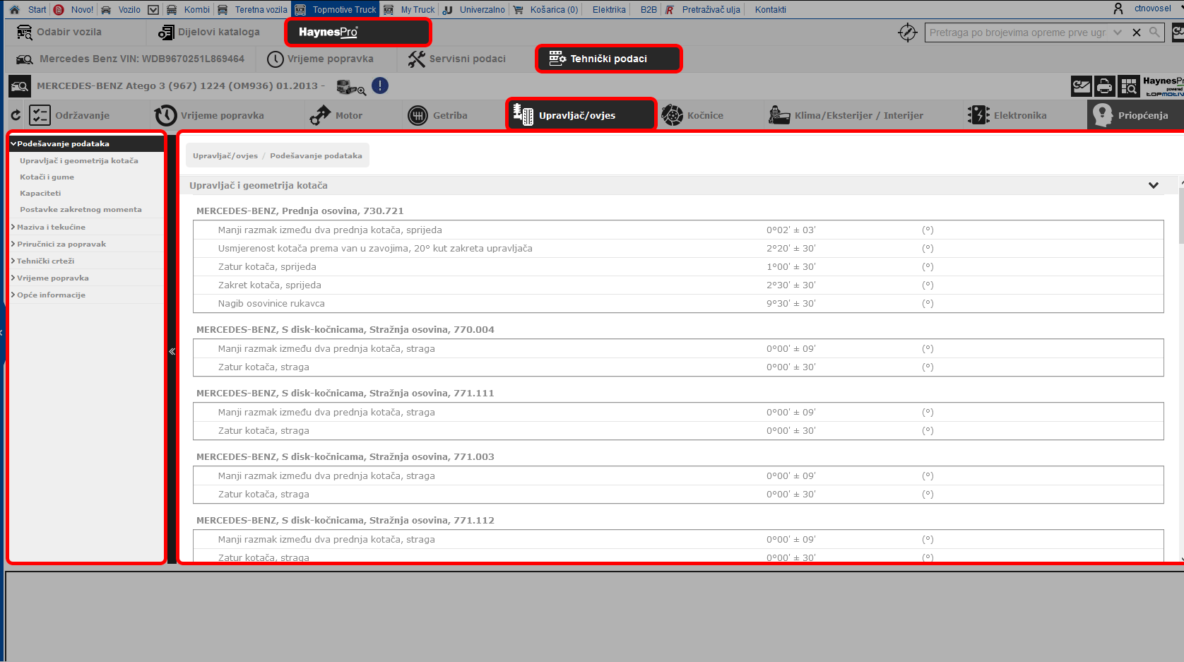Collapse the Upravljač i geometrija kotača section chevron
The image size is (1184, 662).
click(1153, 186)
